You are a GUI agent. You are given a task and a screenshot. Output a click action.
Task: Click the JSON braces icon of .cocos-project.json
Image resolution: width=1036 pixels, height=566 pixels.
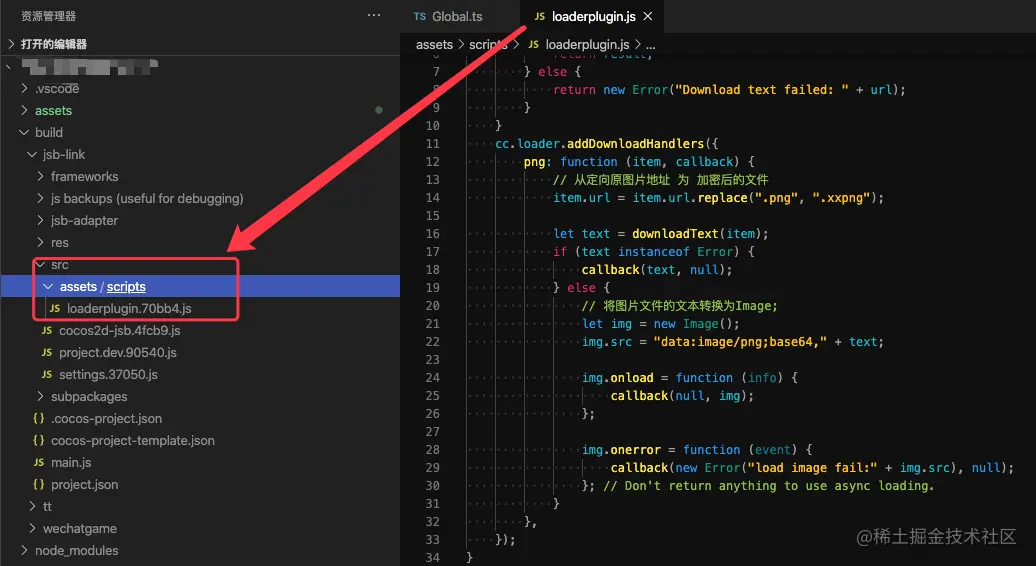(39, 419)
